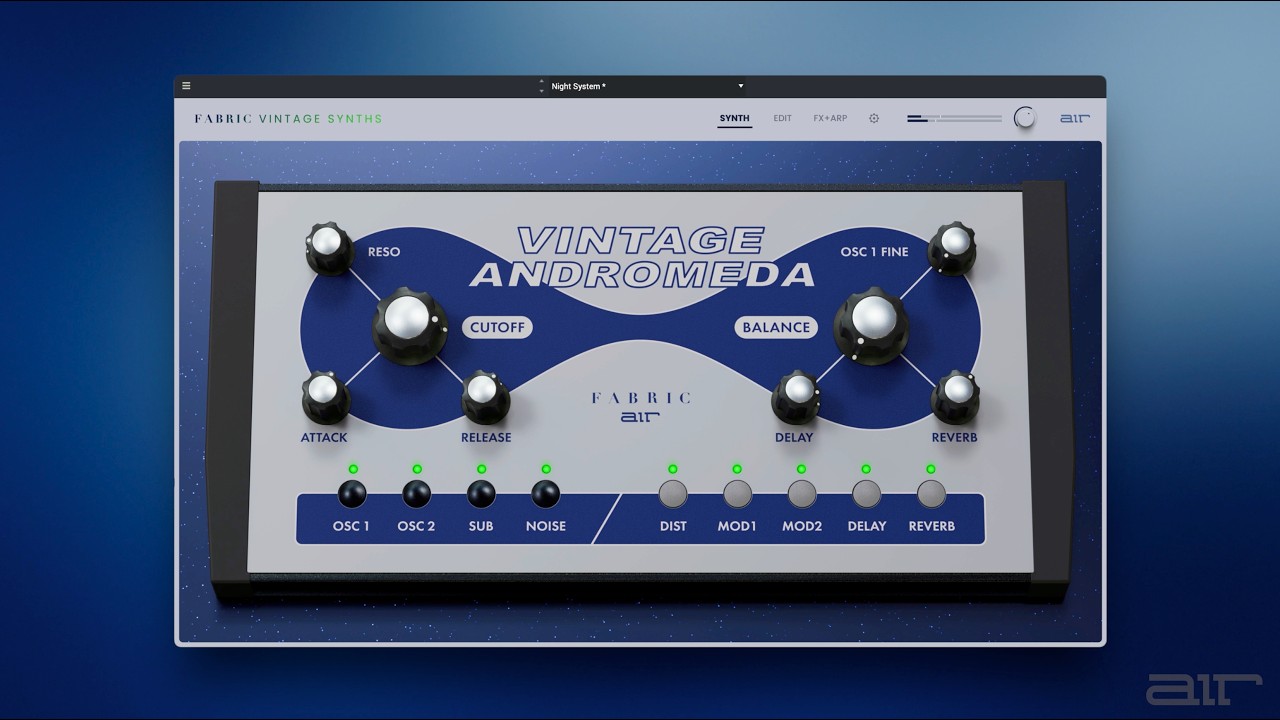Click the MOD1 label text

coord(737,526)
